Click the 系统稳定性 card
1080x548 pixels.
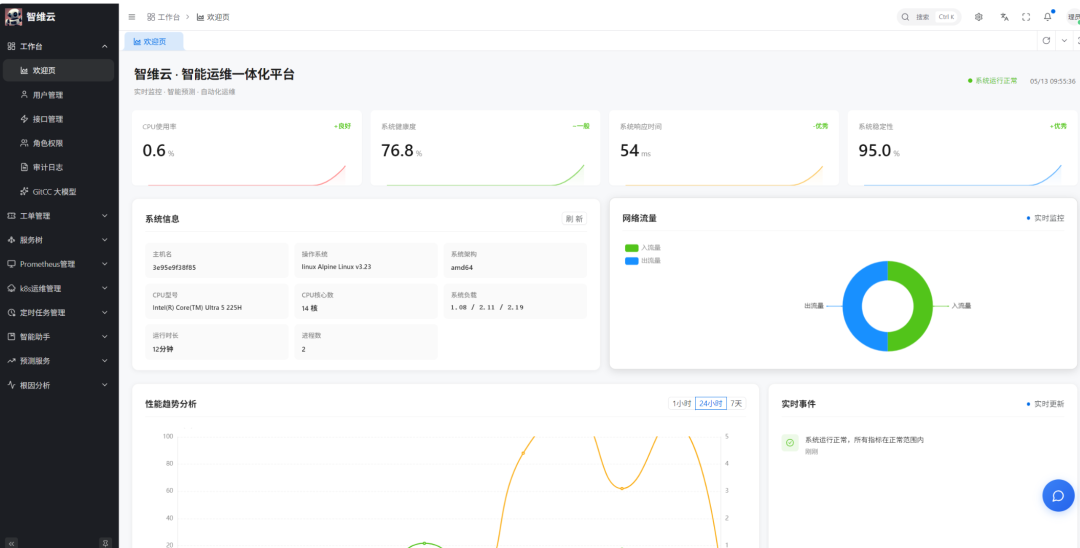pyautogui.click(x=962, y=147)
